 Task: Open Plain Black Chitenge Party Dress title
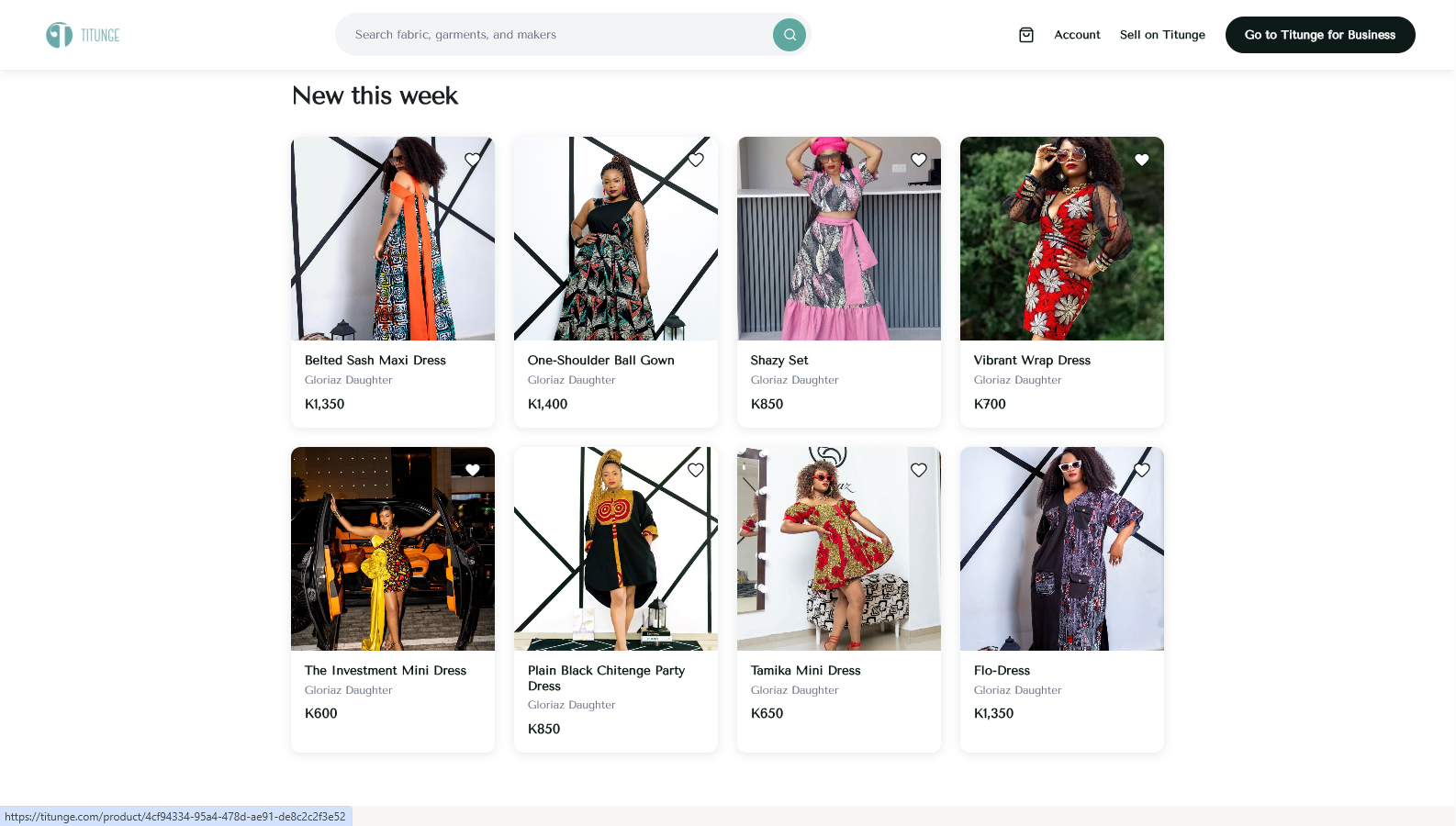click(x=606, y=678)
